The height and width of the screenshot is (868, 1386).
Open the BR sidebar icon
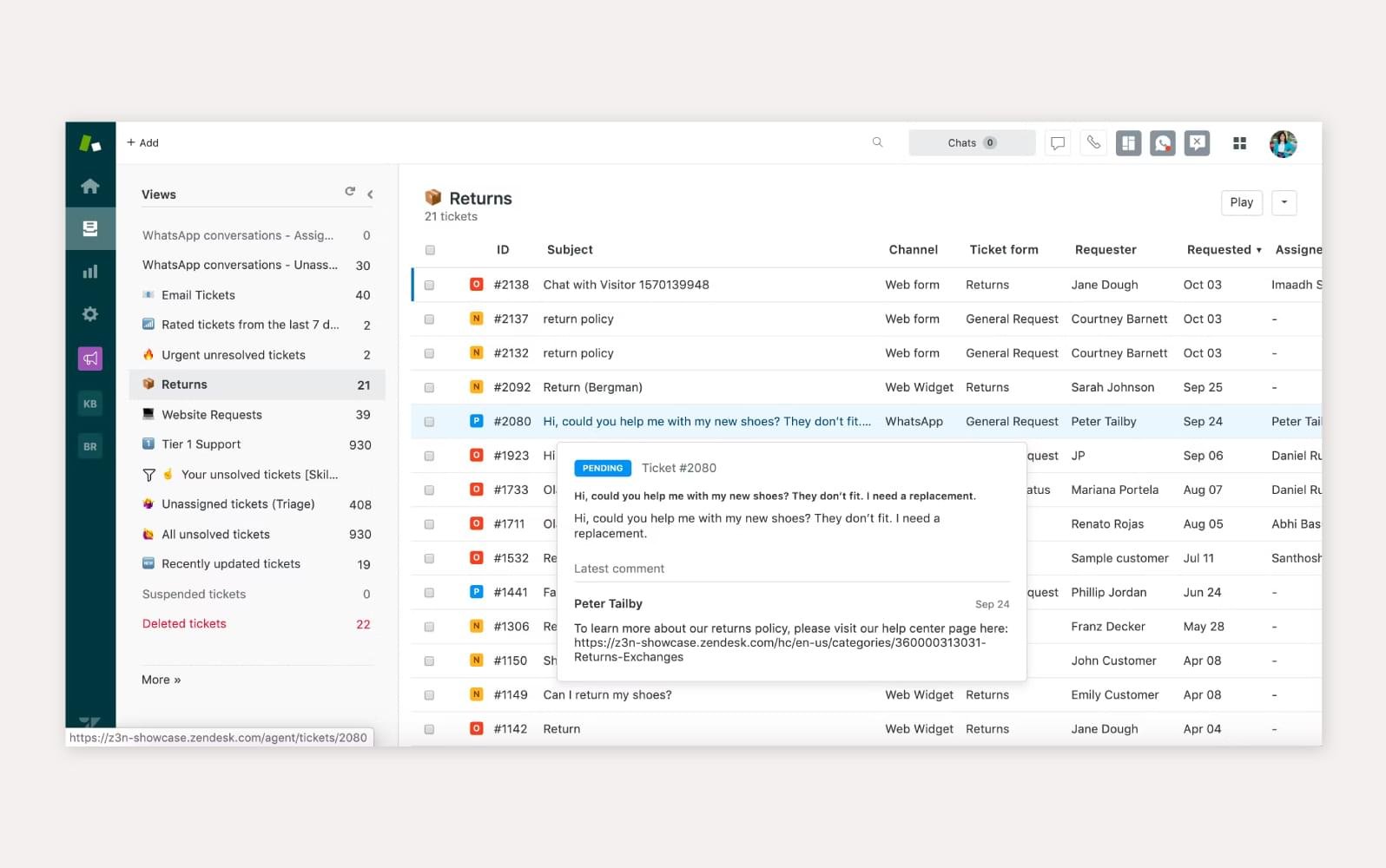[x=90, y=446]
